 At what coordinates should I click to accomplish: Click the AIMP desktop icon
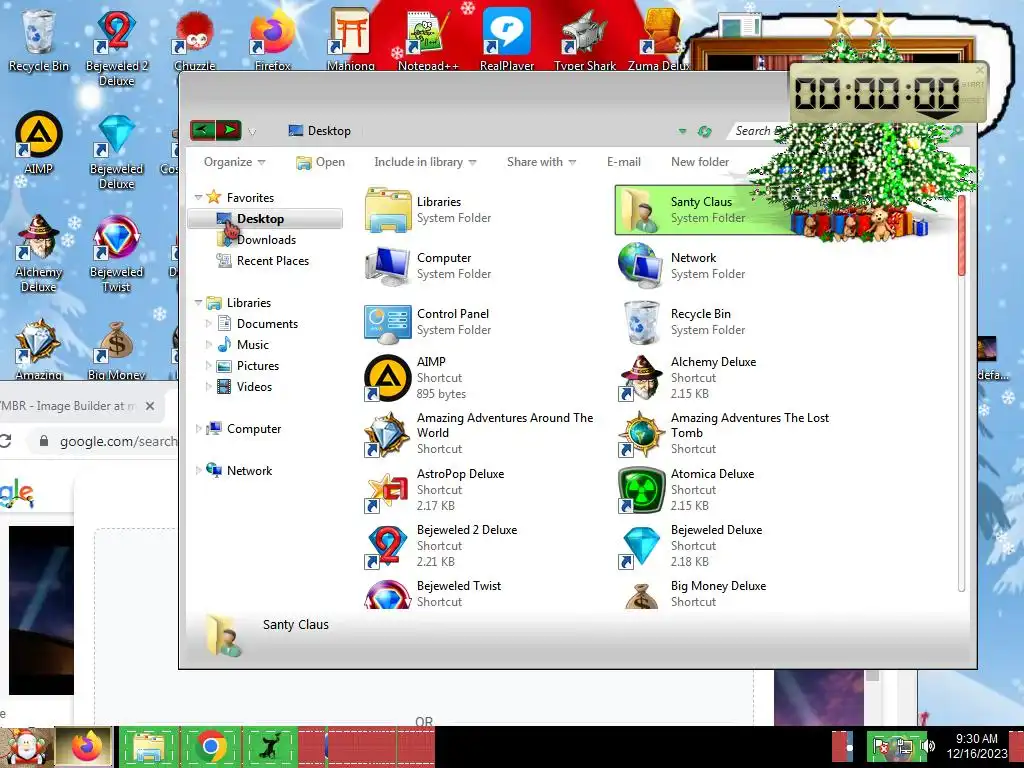pyautogui.click(x=39, y=144)
